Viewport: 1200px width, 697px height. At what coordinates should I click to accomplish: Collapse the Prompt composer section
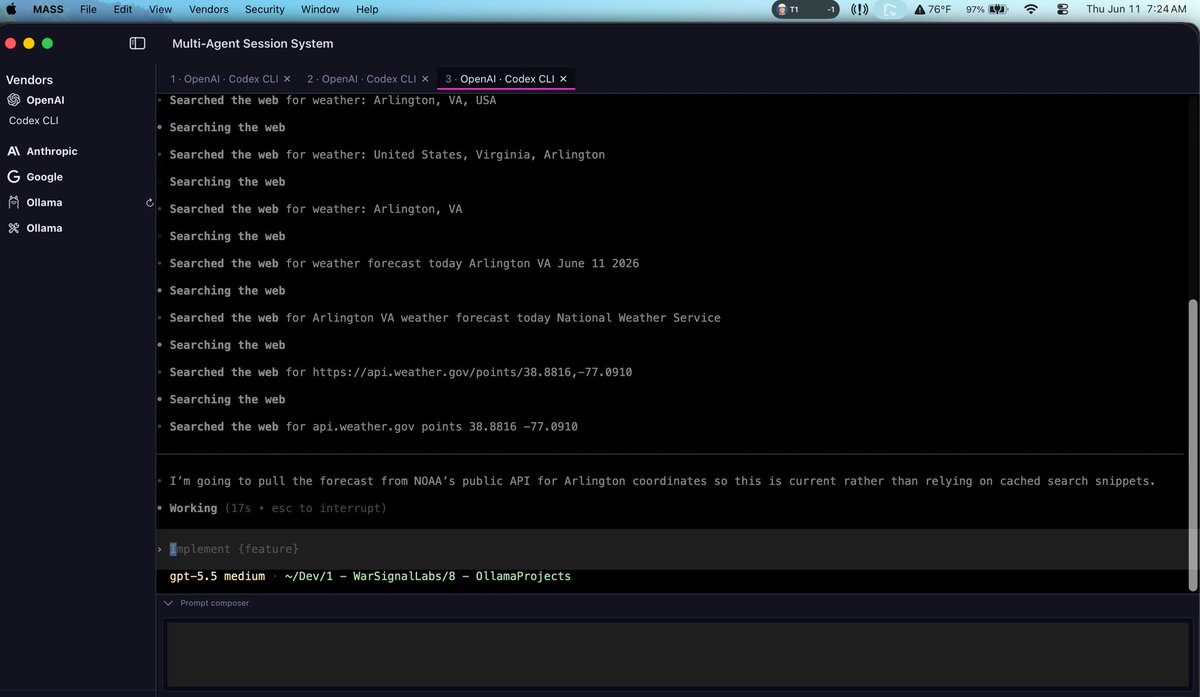point(168,603)
